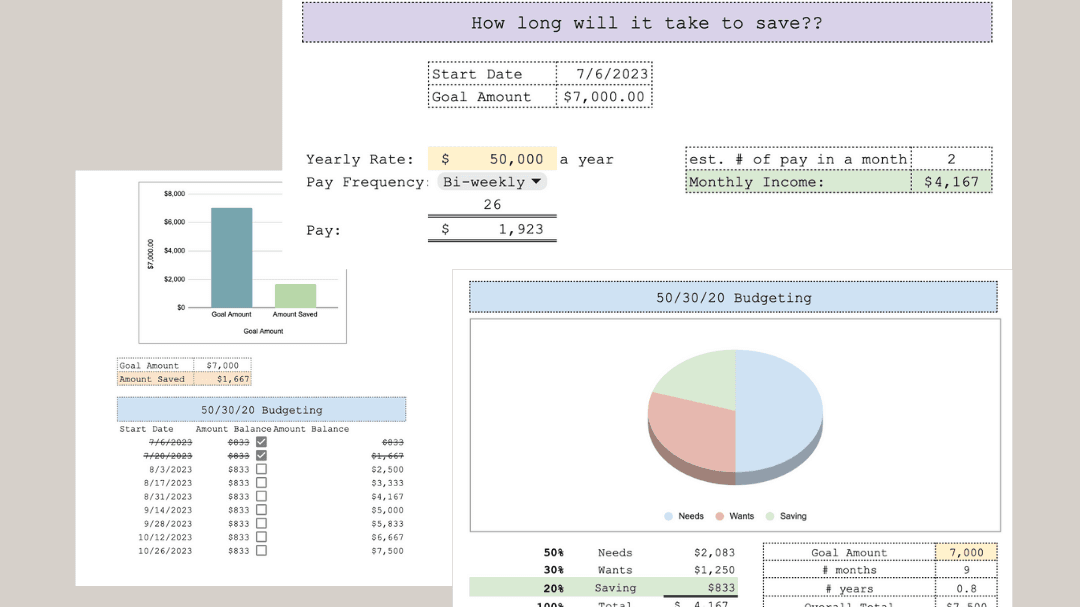Click the Wants legend entry
Image resolution: width=1080 pixels, height=607 pixels.
pos(734,516)
